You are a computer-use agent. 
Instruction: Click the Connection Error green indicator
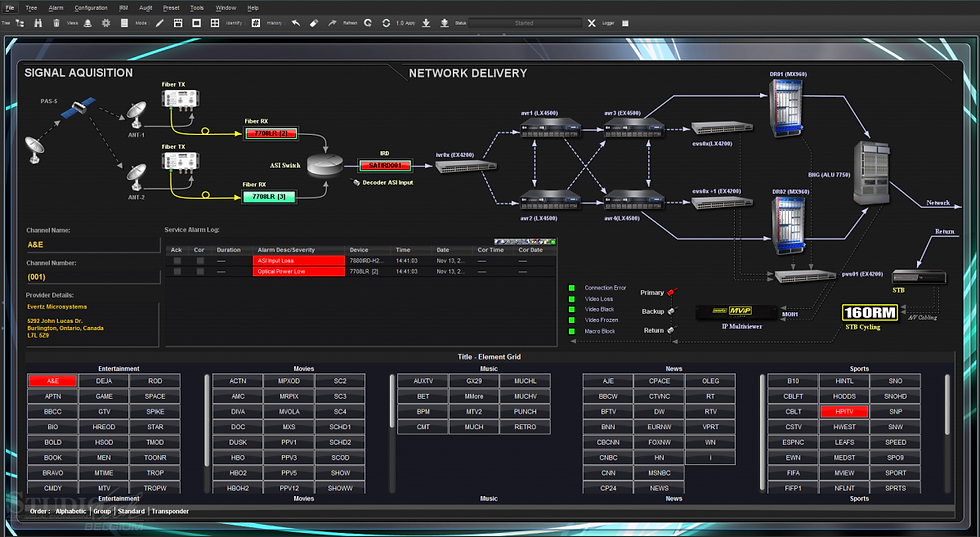coord(572,288)
